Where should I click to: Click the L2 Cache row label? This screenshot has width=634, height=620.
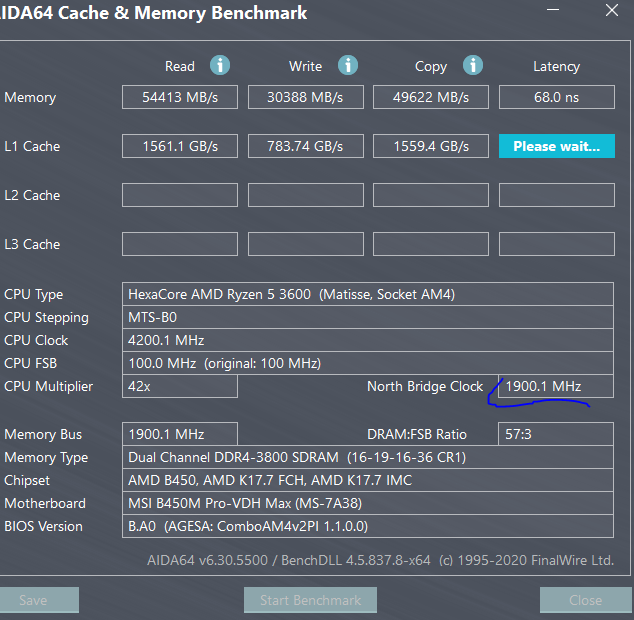click(32, 195)
